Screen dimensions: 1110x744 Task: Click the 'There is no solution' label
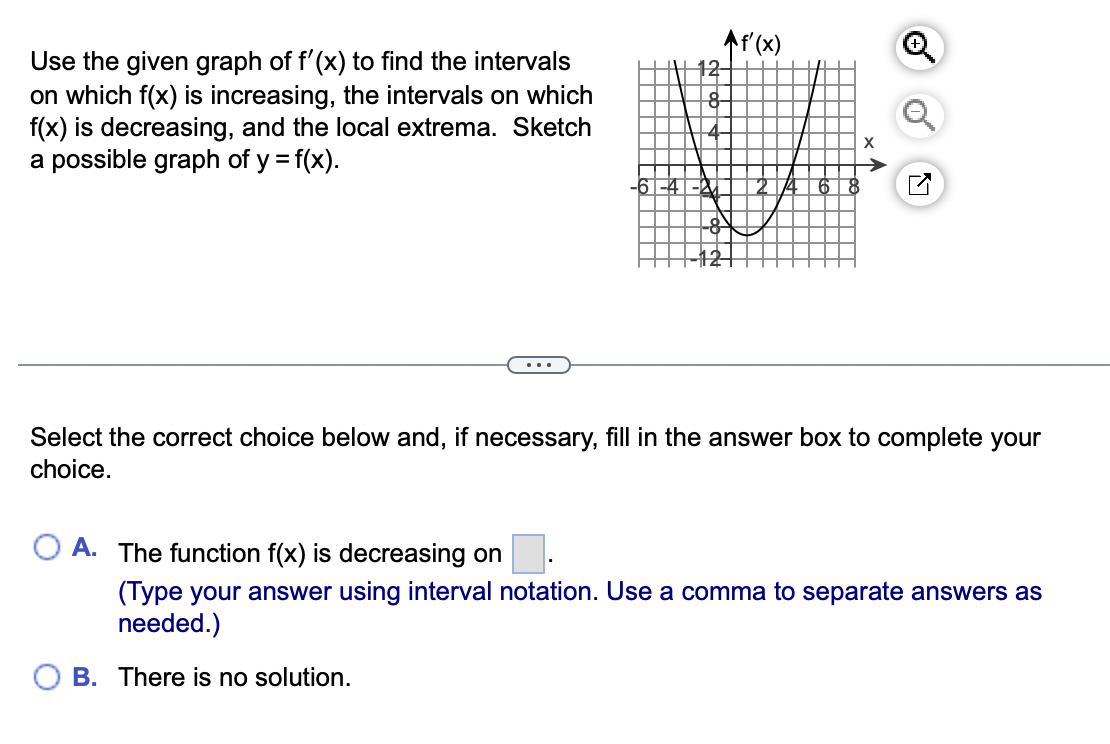[x=234, y=677]
